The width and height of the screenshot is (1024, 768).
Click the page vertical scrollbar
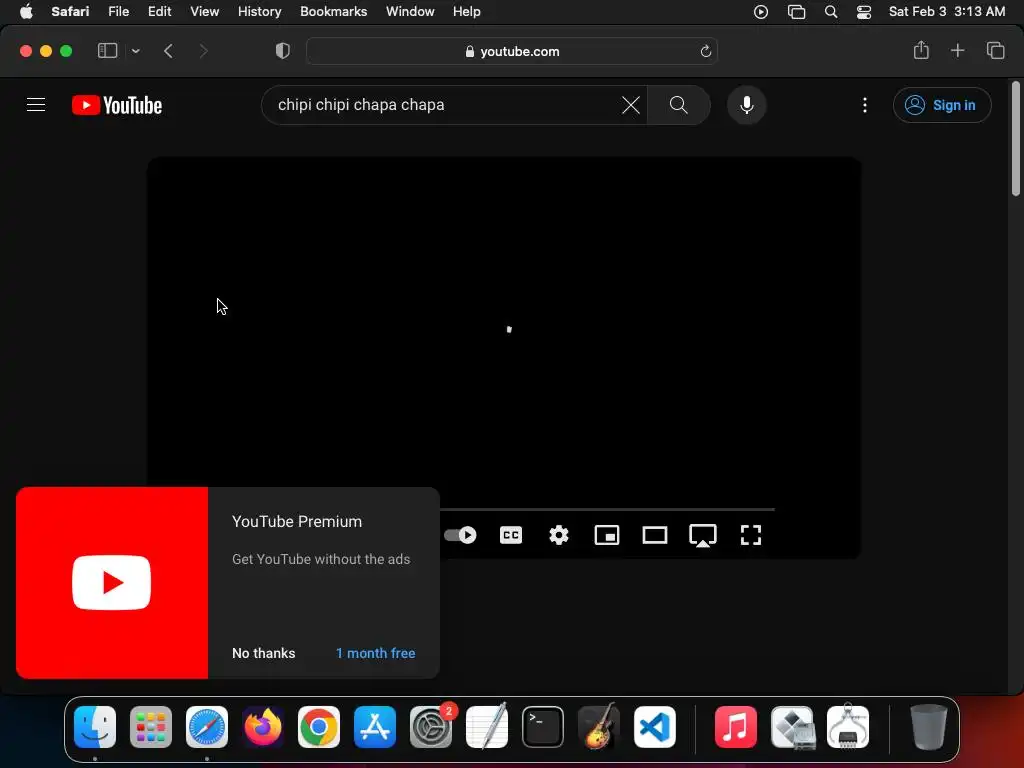click(x=1016, y=138)
